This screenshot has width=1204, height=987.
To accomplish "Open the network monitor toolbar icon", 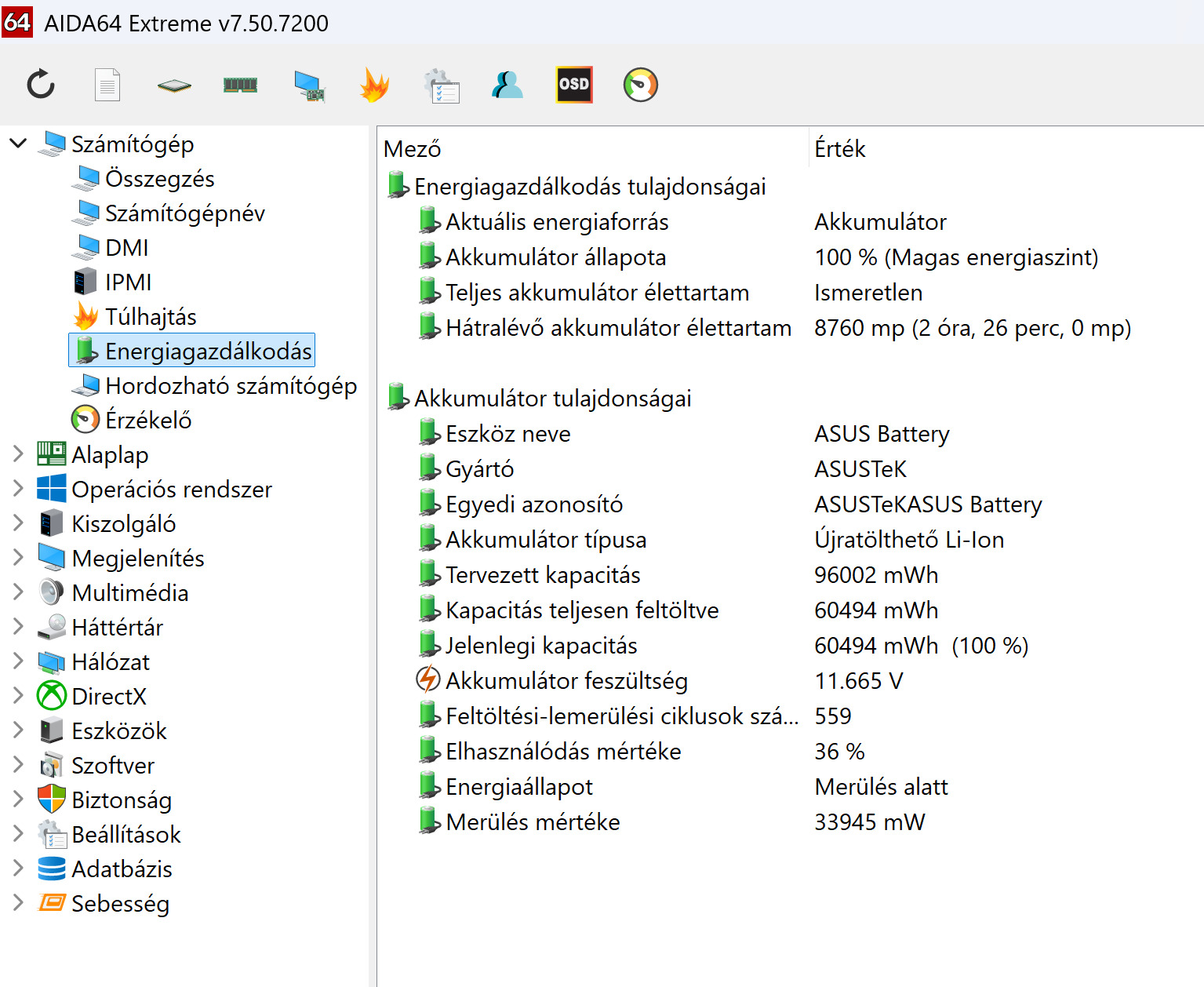I will [308, 85].
